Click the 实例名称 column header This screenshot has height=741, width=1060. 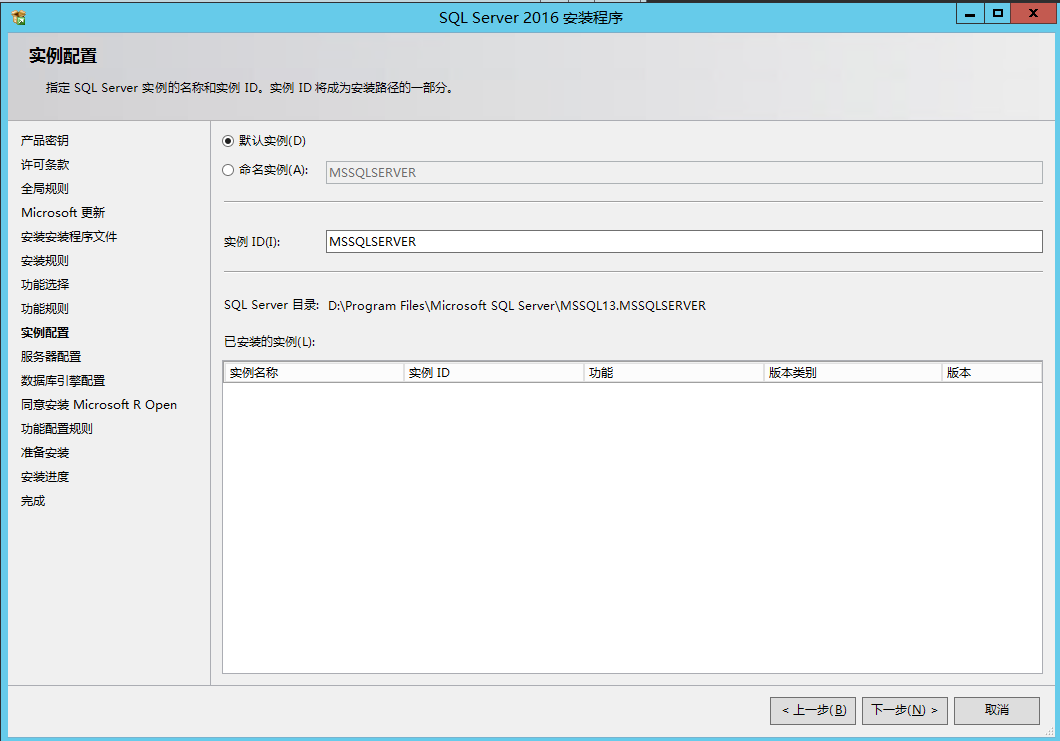click(314, 373)
